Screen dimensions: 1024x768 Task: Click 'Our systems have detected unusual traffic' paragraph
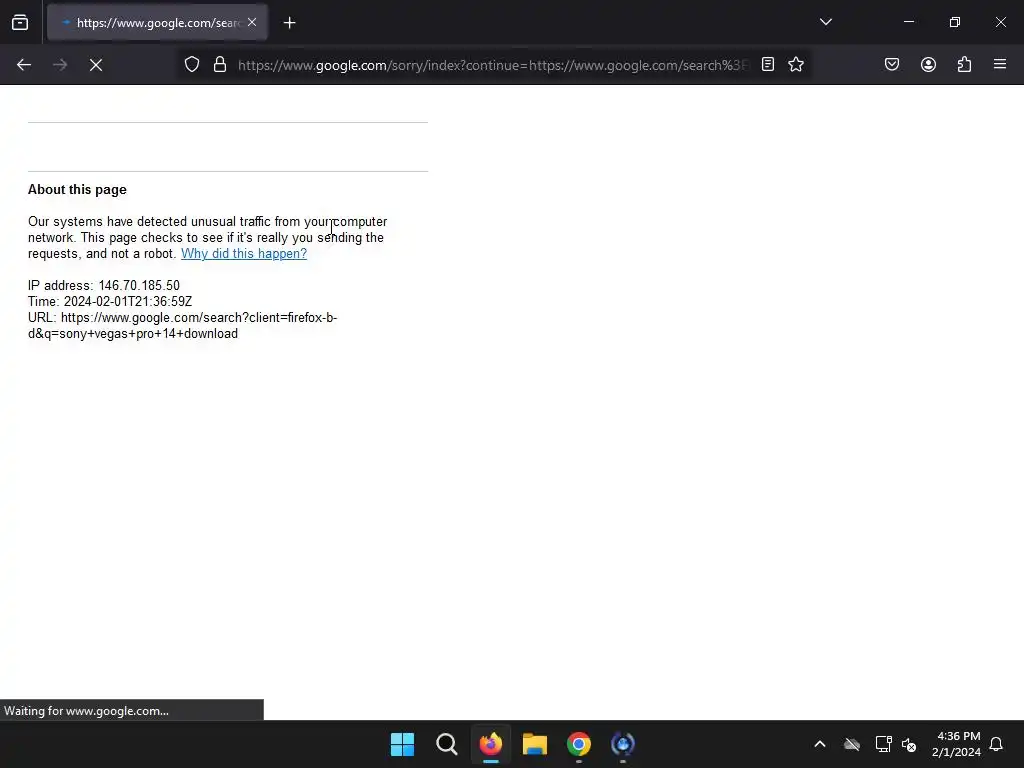click(x=208, y=238)
